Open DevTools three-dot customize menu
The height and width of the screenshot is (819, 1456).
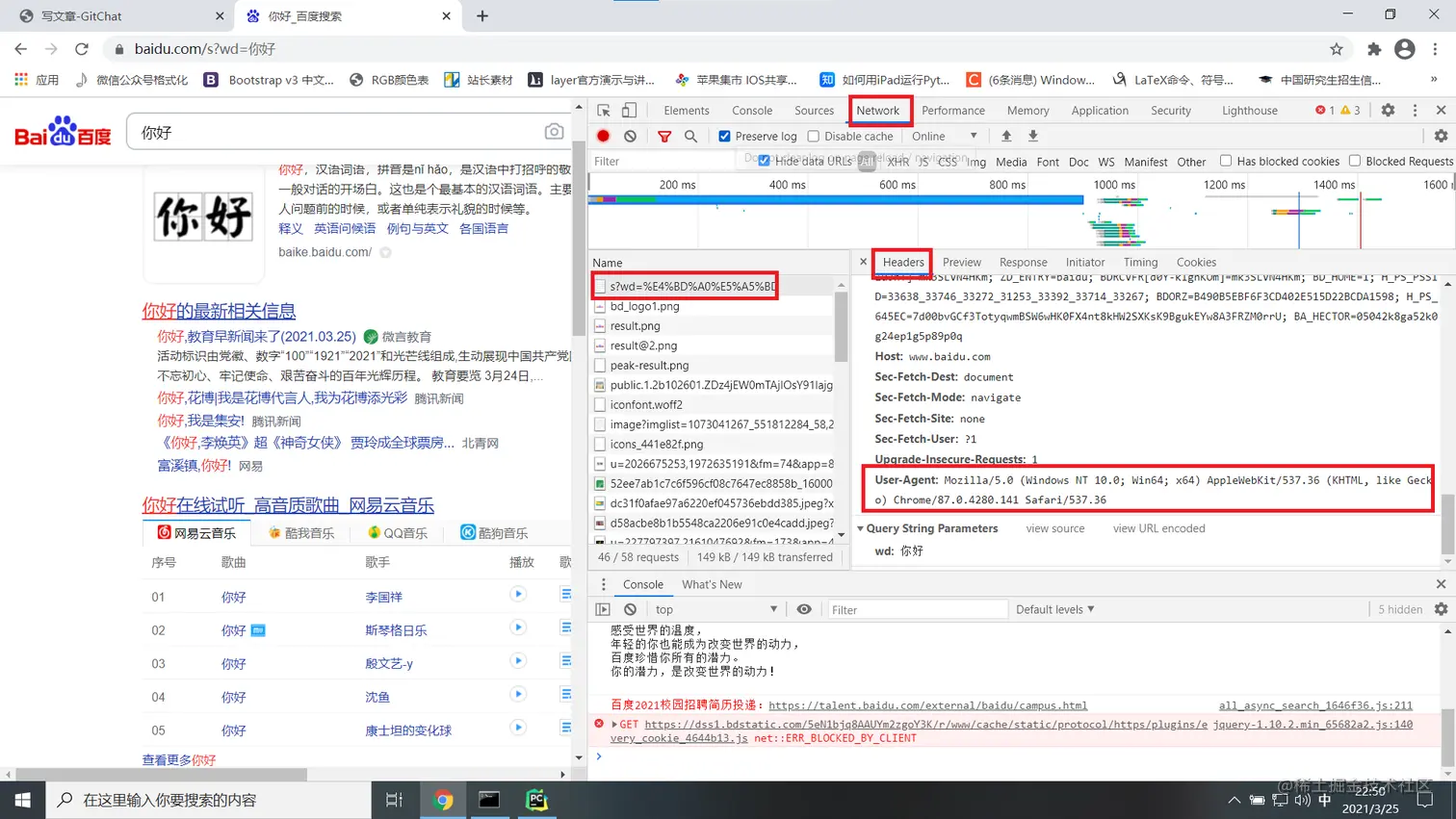pos(1415,111)
